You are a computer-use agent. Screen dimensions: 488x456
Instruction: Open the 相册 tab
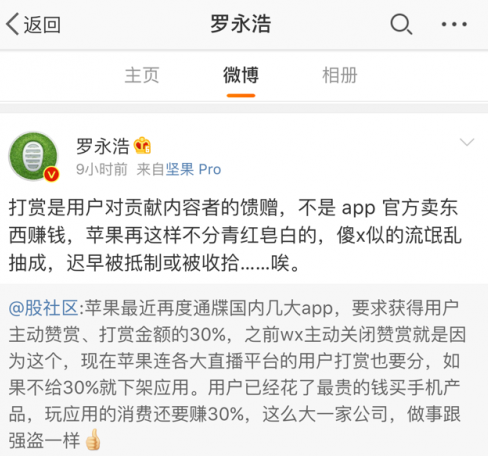340,75
